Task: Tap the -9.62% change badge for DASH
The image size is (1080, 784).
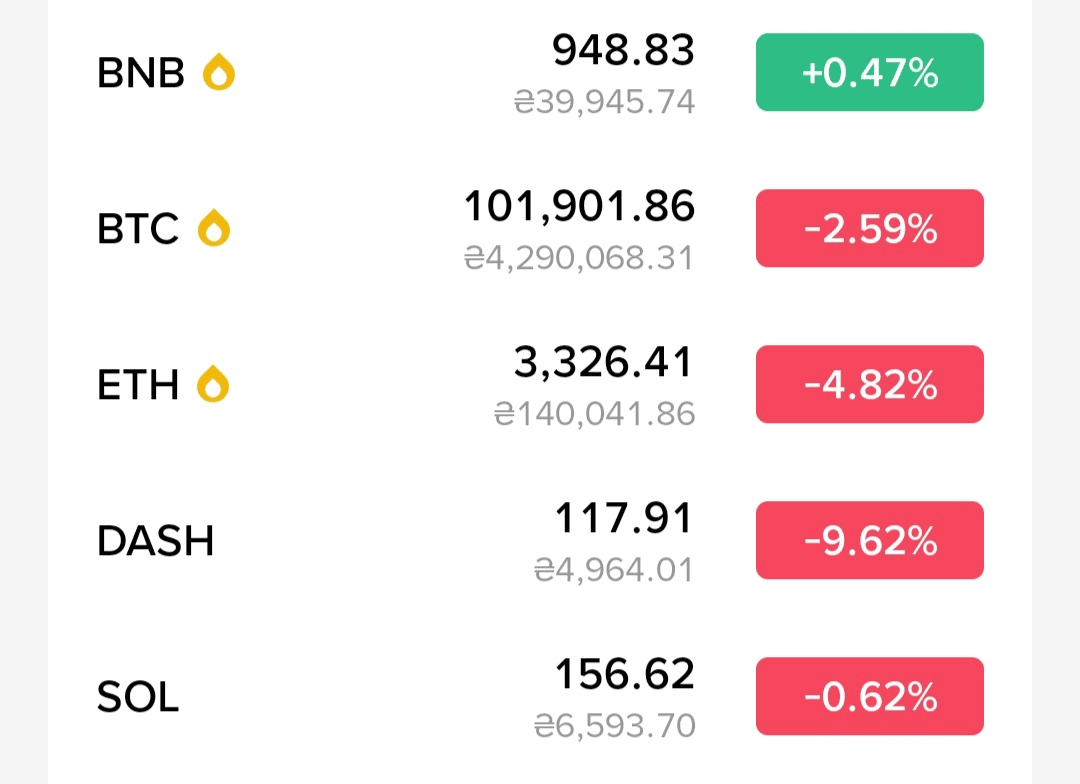Action: point(869,540)
